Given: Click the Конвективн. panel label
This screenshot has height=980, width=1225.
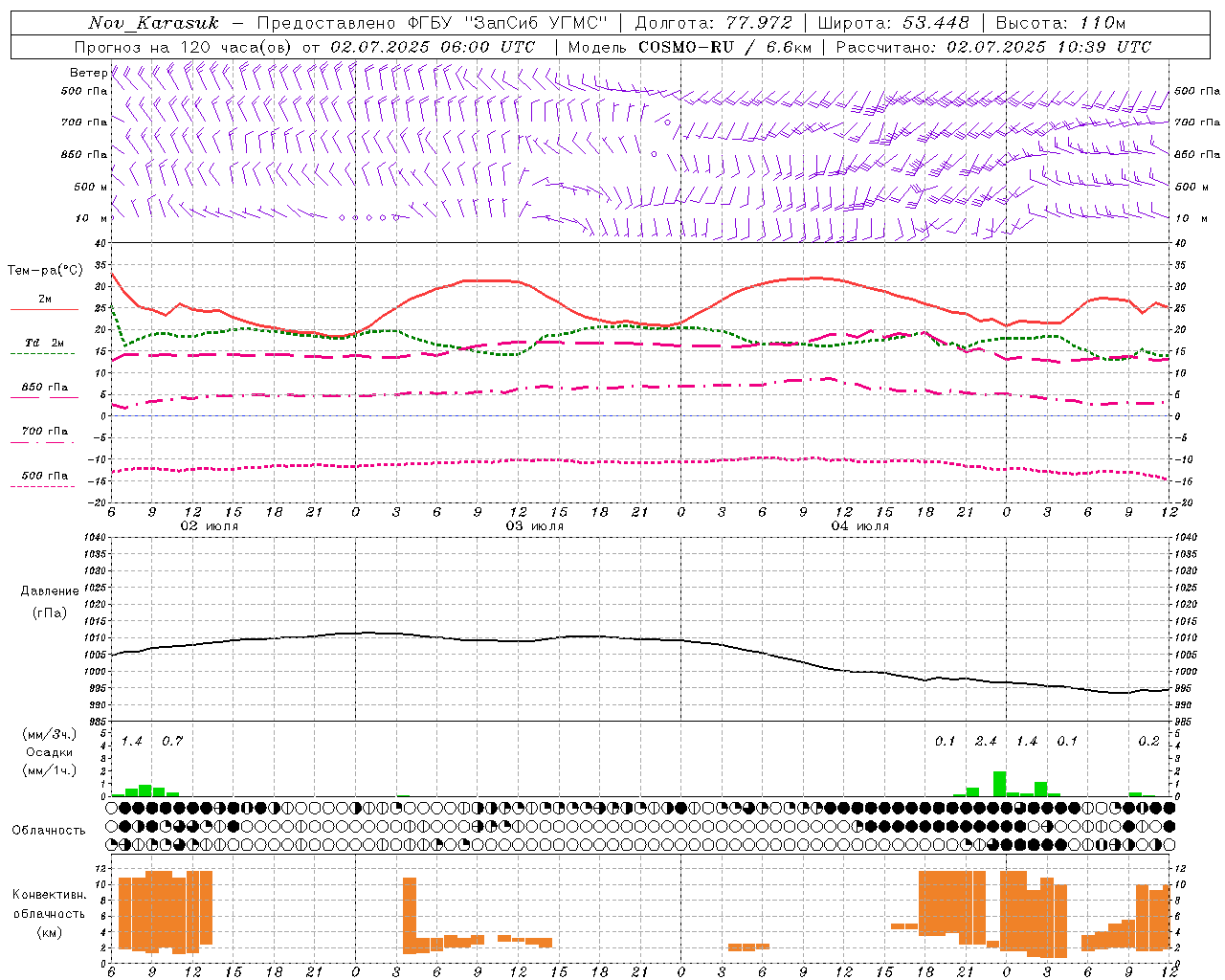Looking at the screenshot, I should click(x=49, y=895).
